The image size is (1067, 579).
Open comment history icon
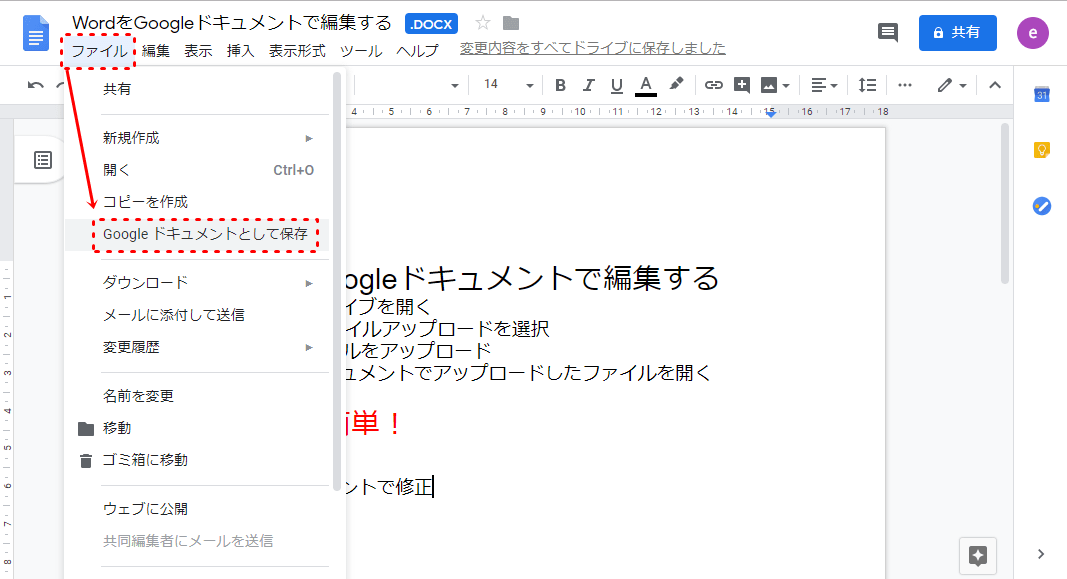pyautogui.click(x=887, y=32)
